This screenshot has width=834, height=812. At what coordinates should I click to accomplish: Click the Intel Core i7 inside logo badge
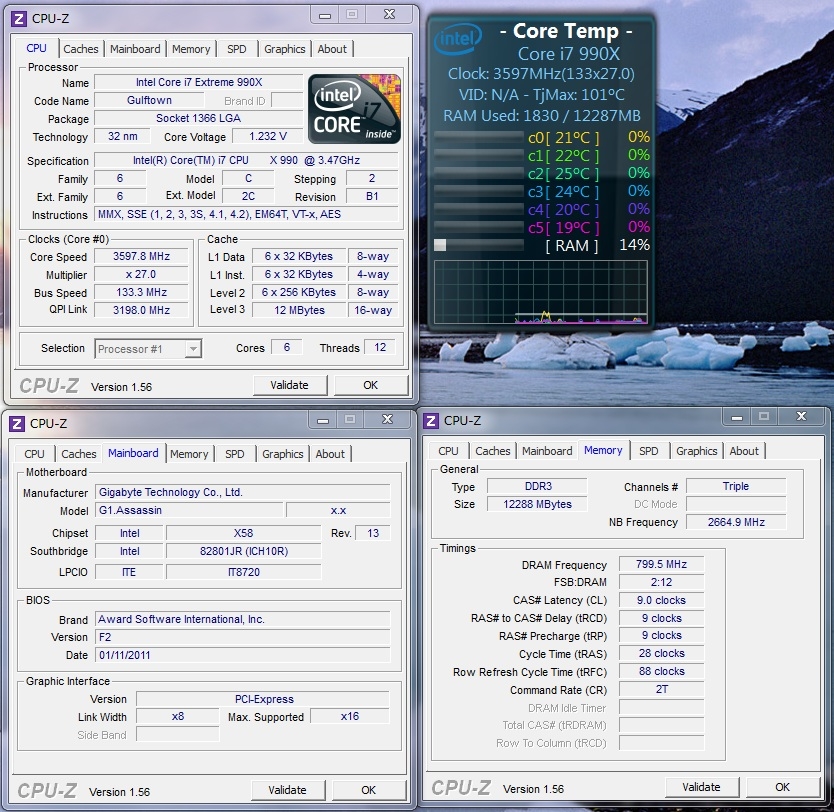pyautogui.click(x=354, y=108)
